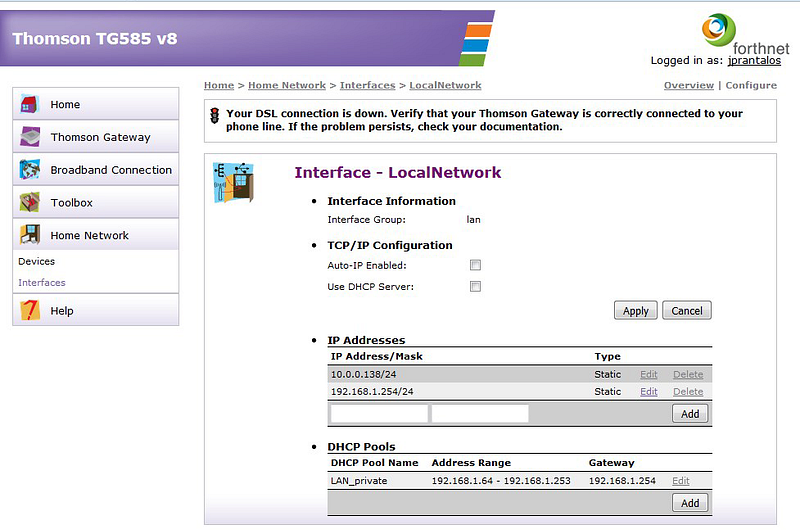800x530 pixels.
Task: Click the Home house icon in sidebar
Action: point(30,104)
